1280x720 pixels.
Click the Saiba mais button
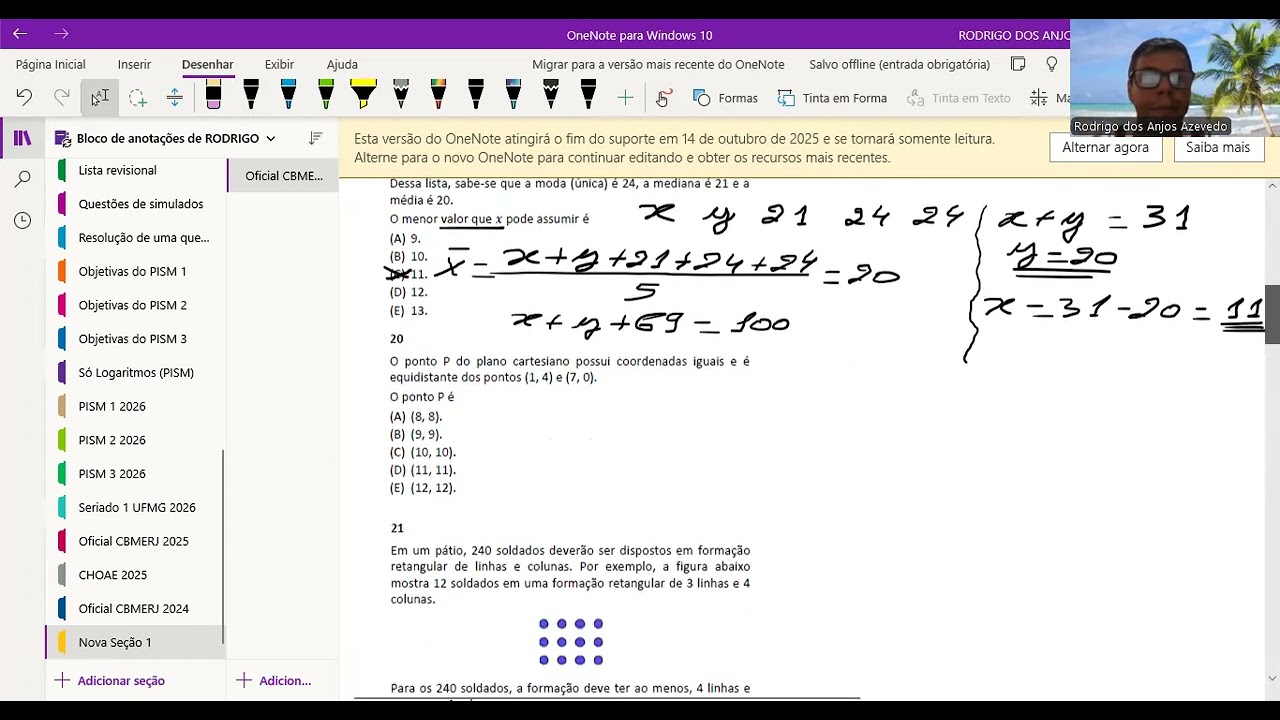click(x=1217, y=147)
